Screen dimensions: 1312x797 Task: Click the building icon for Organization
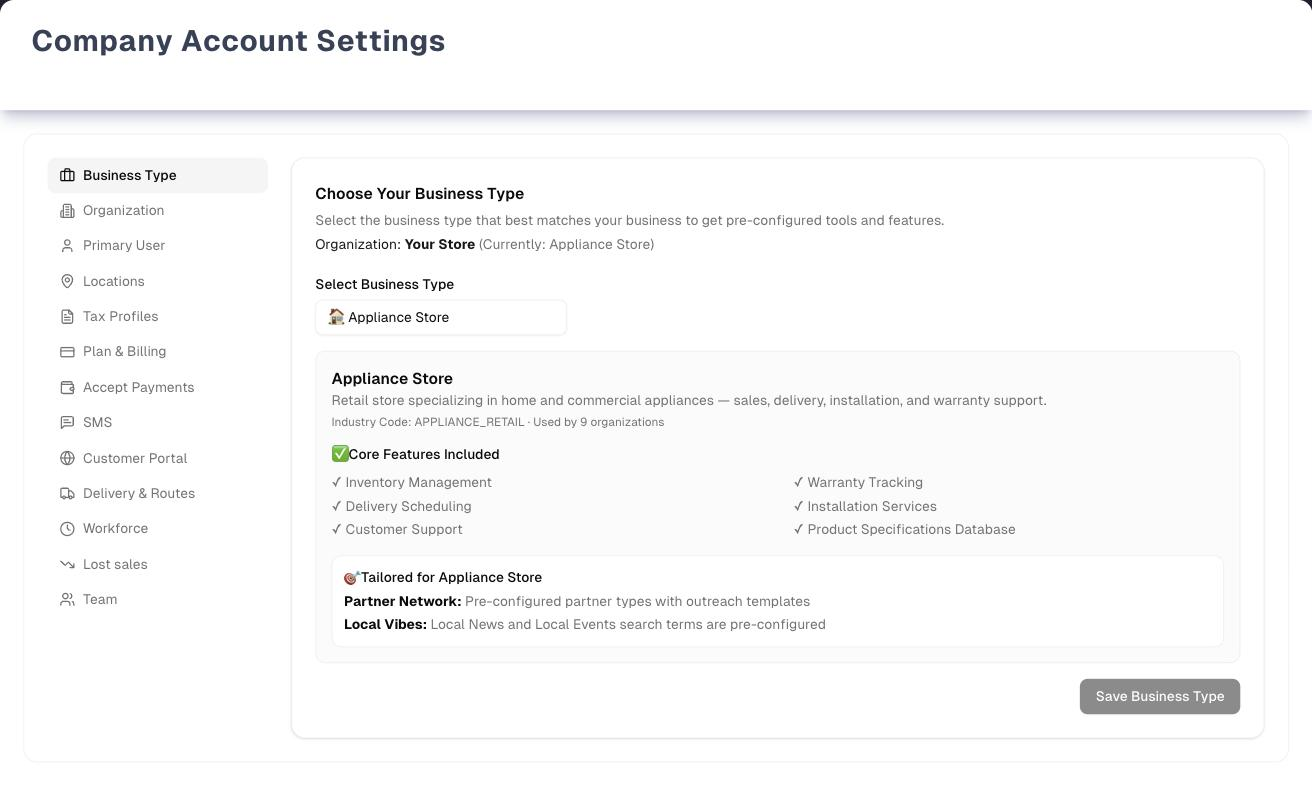(67, 210)
